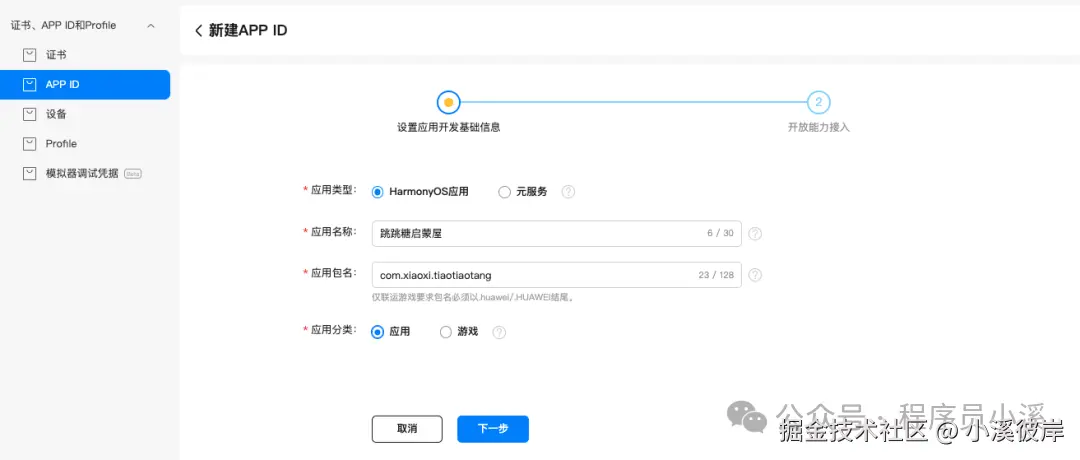Viewport: 1080px width, 460px height.
Task: Click step 2 开放能力接入 in progress bar
Action: pyautogui.click(x=818, y=102)
